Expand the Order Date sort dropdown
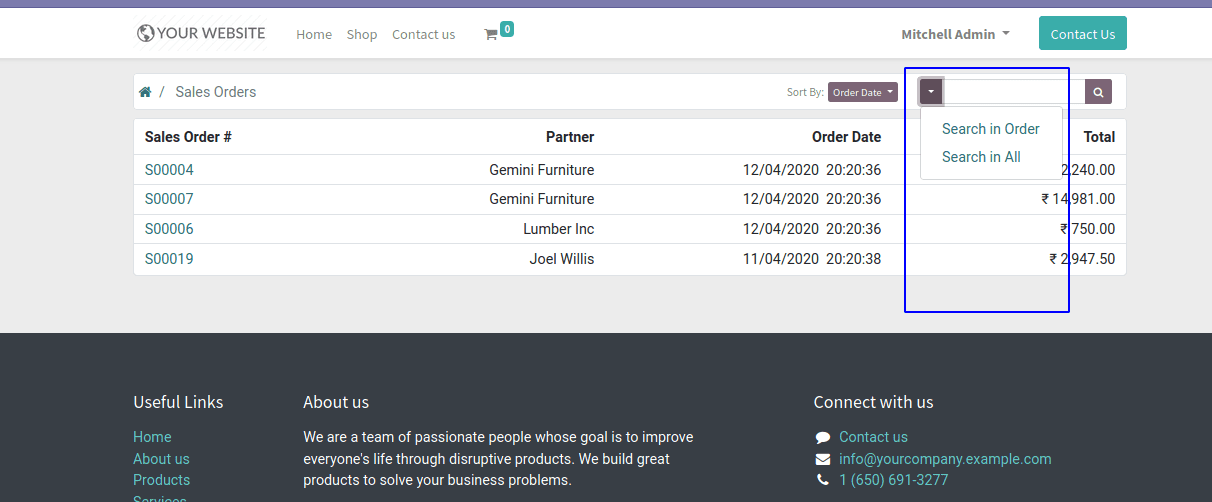The image size is (1212, 502). point(862,92)
